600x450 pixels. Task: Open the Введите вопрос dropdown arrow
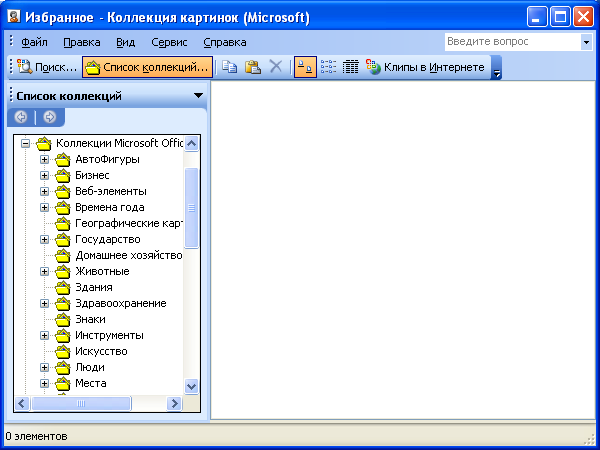pos(586,42)
